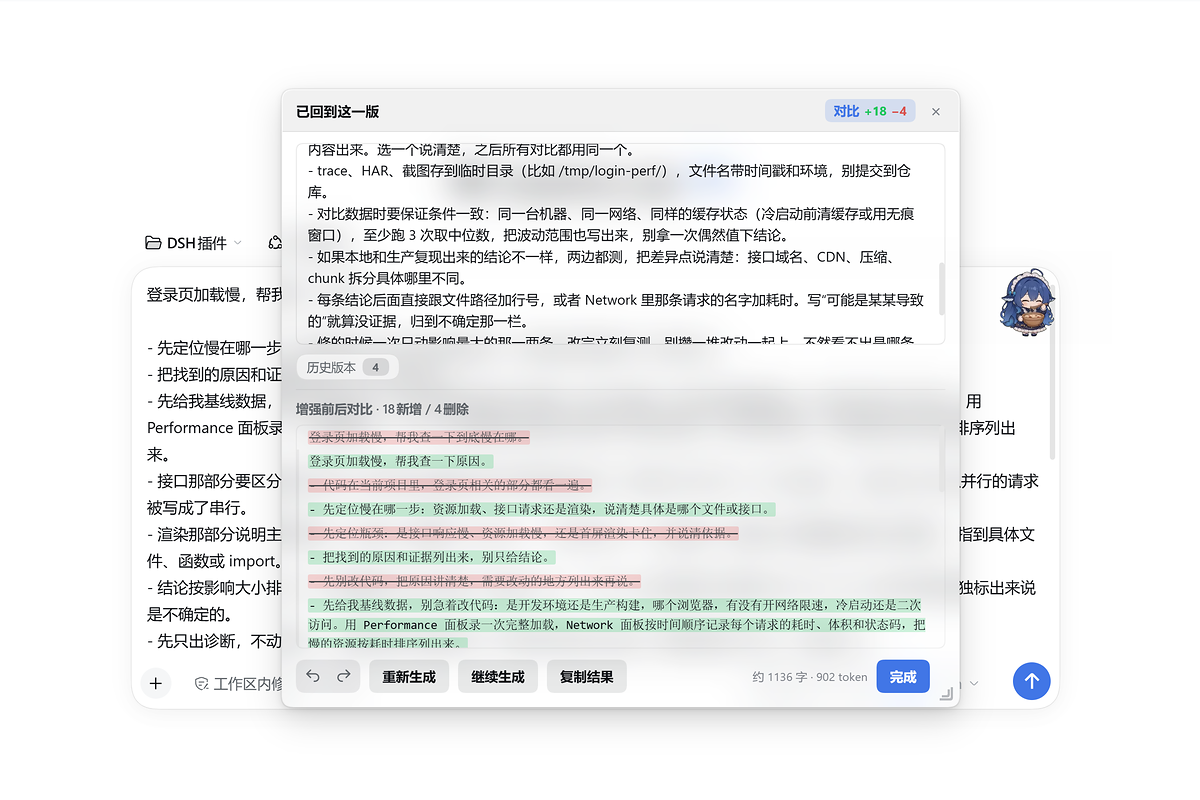Click added line 先定位慢在哪一步
Image resolution: width=1200 pixels, height=800 pixels.
click(541, 509)
